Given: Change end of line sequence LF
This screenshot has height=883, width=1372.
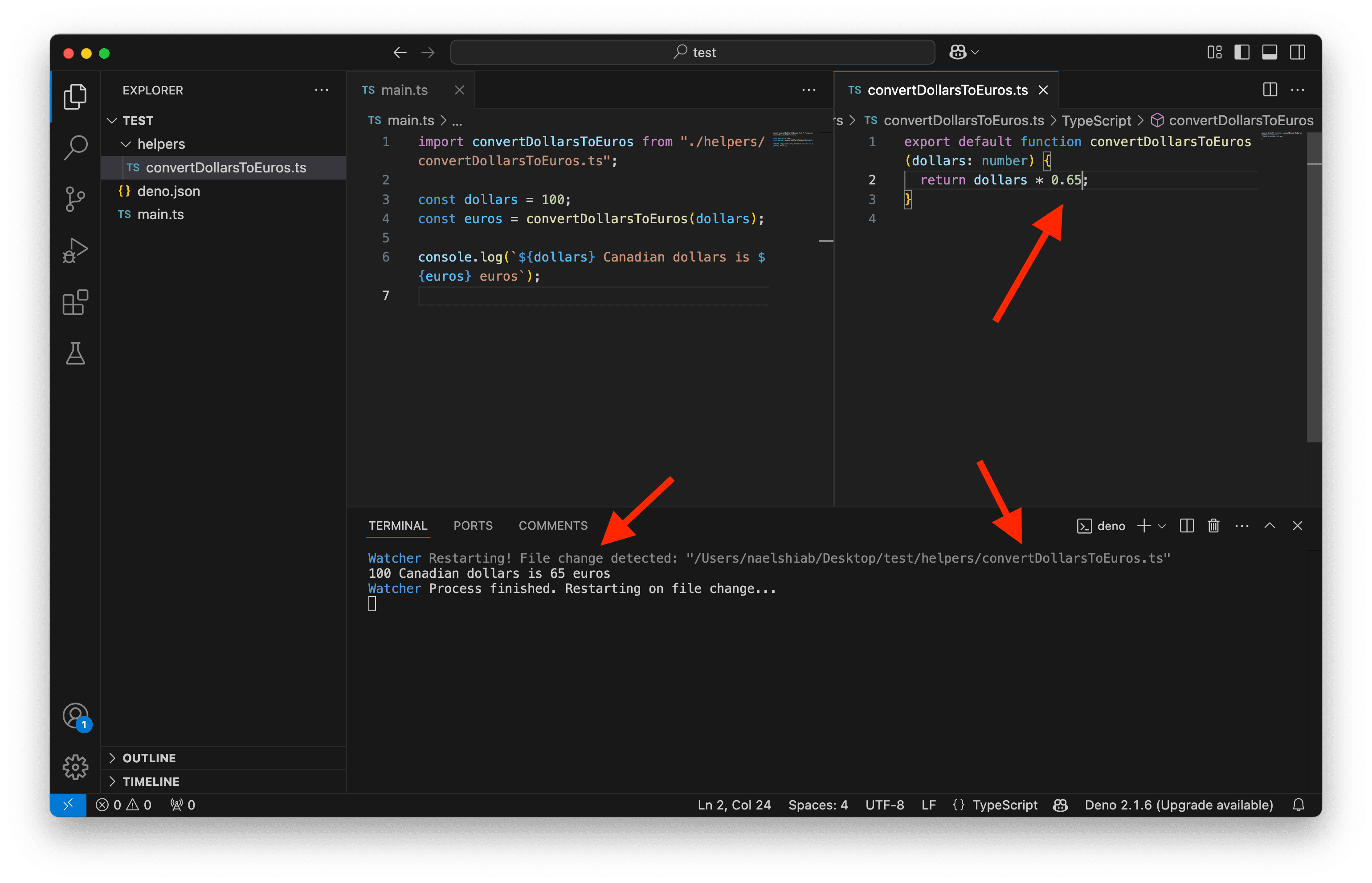Looking at the screenshot, I should click(x=928, y=805).
